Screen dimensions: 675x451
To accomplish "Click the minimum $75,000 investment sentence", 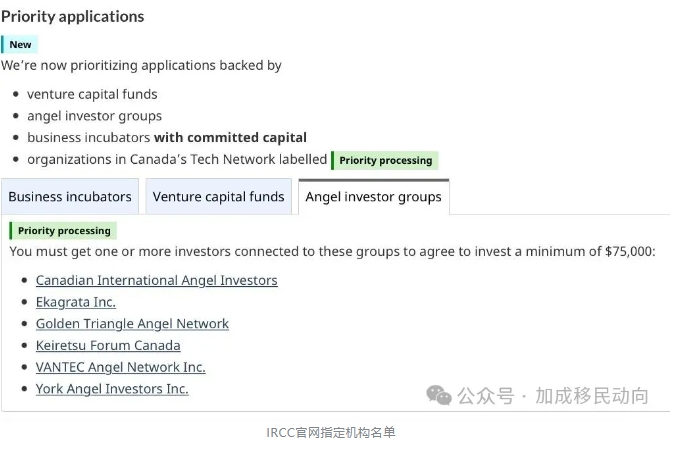I will (332, 251).
